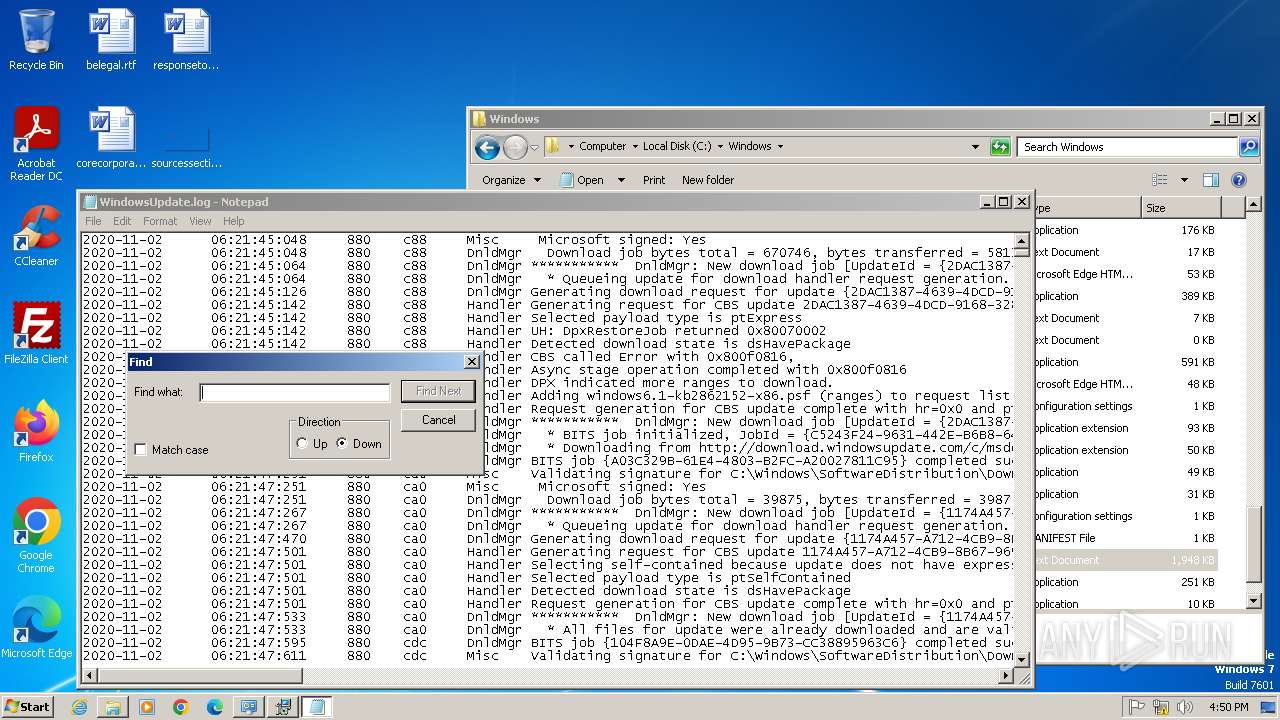
Task: Click the search magnifier icon in Explorer
Action: (x=1249, y=147)
